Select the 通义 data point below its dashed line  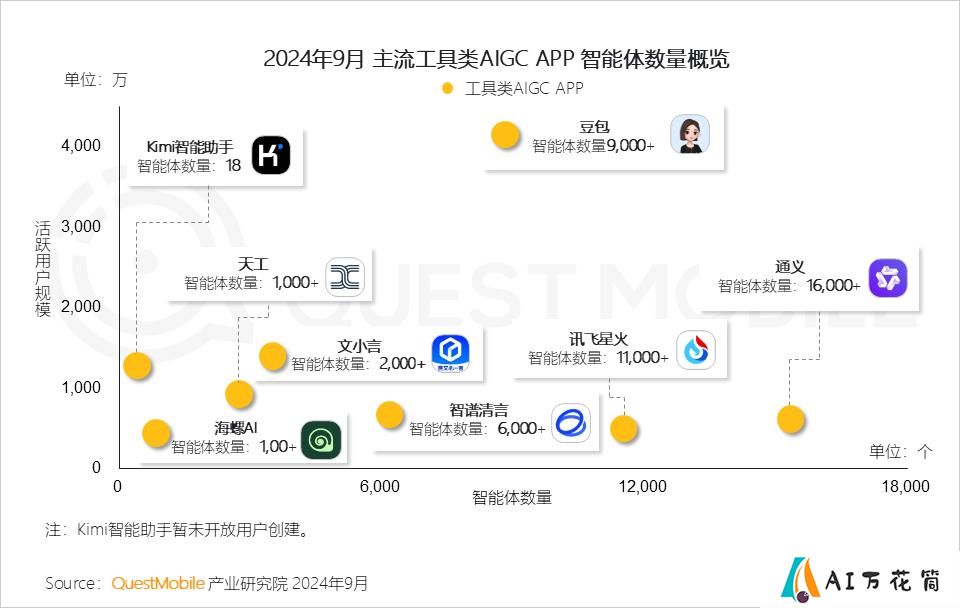tap(790, 419)
